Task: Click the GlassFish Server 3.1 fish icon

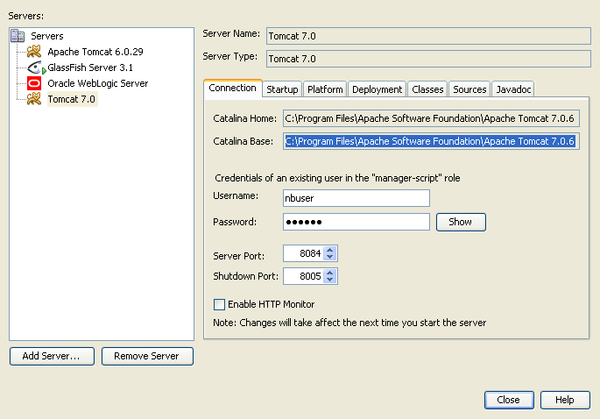Action: 35,68
